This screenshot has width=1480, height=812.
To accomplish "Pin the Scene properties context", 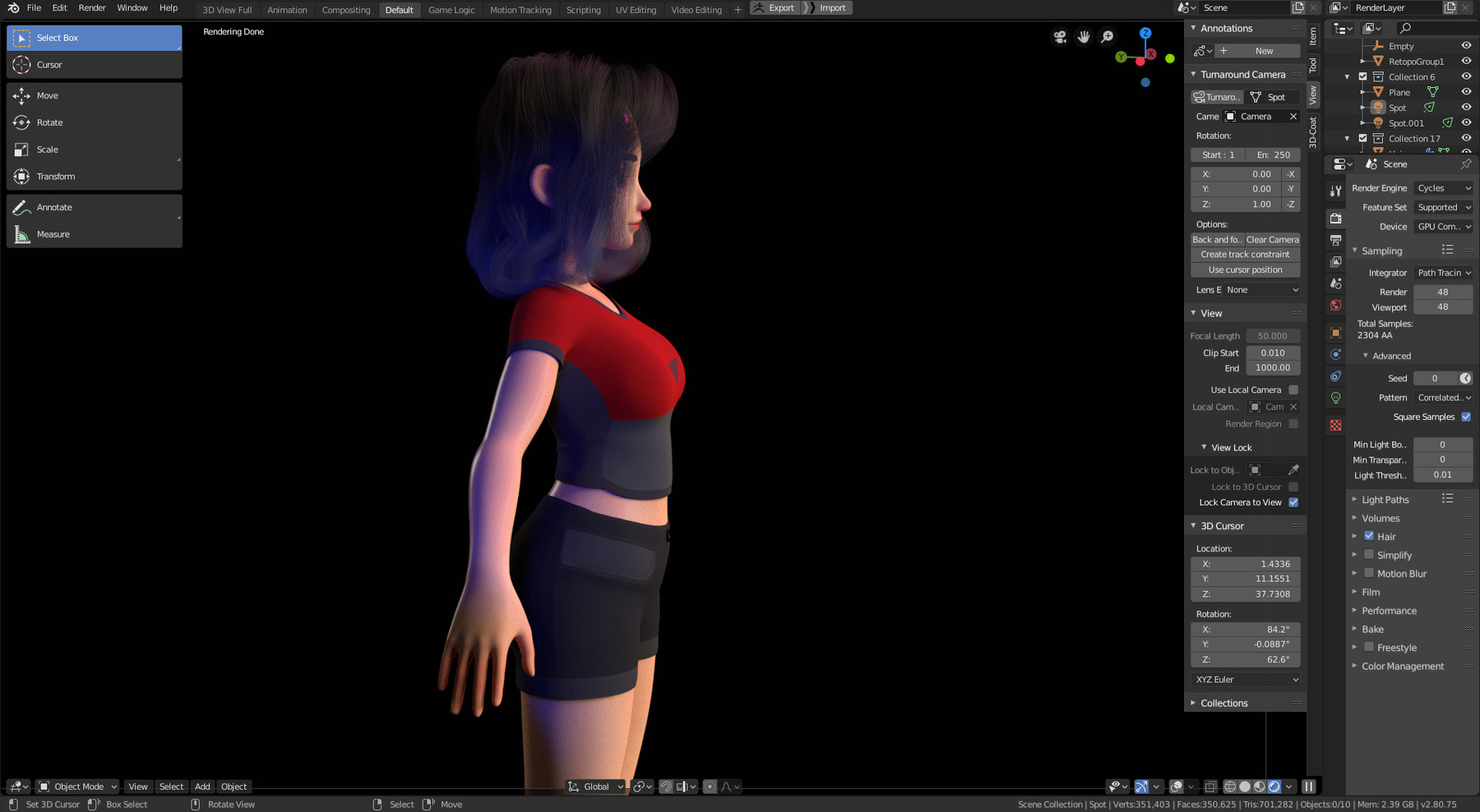I will tap(1465, 164).
